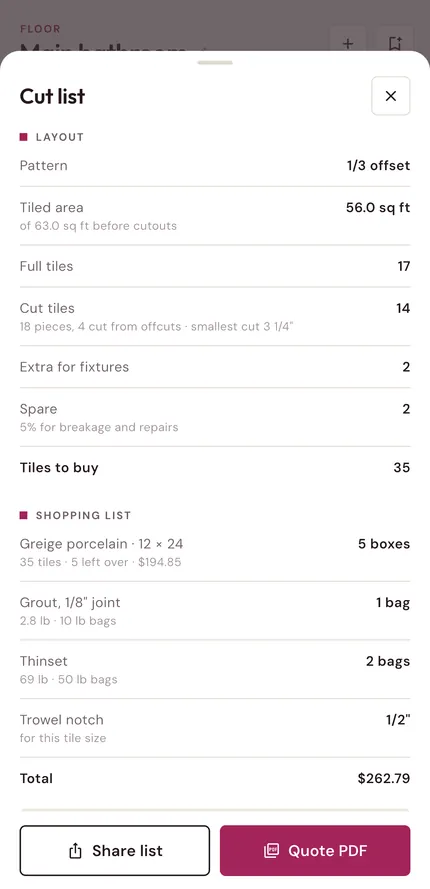Image resolution: width=430 pixels, height=889 pixels.
Task: Tap the plus icon behind sheet
Action: 348,43
